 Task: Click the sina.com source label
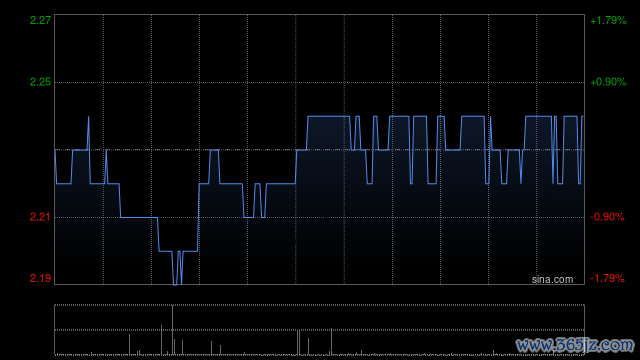(552, 280)
